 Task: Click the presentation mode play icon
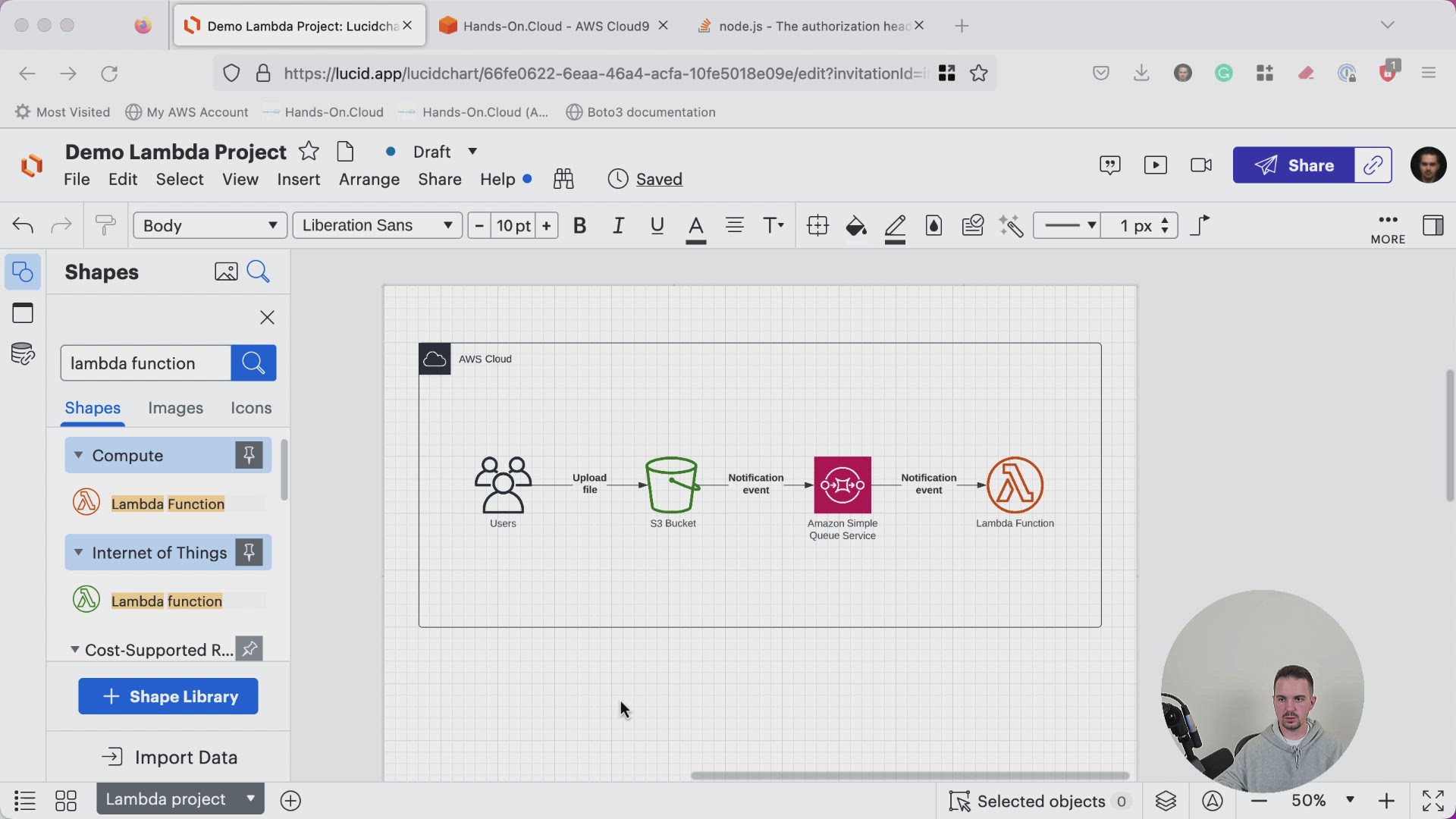(x=1155, y=165)
